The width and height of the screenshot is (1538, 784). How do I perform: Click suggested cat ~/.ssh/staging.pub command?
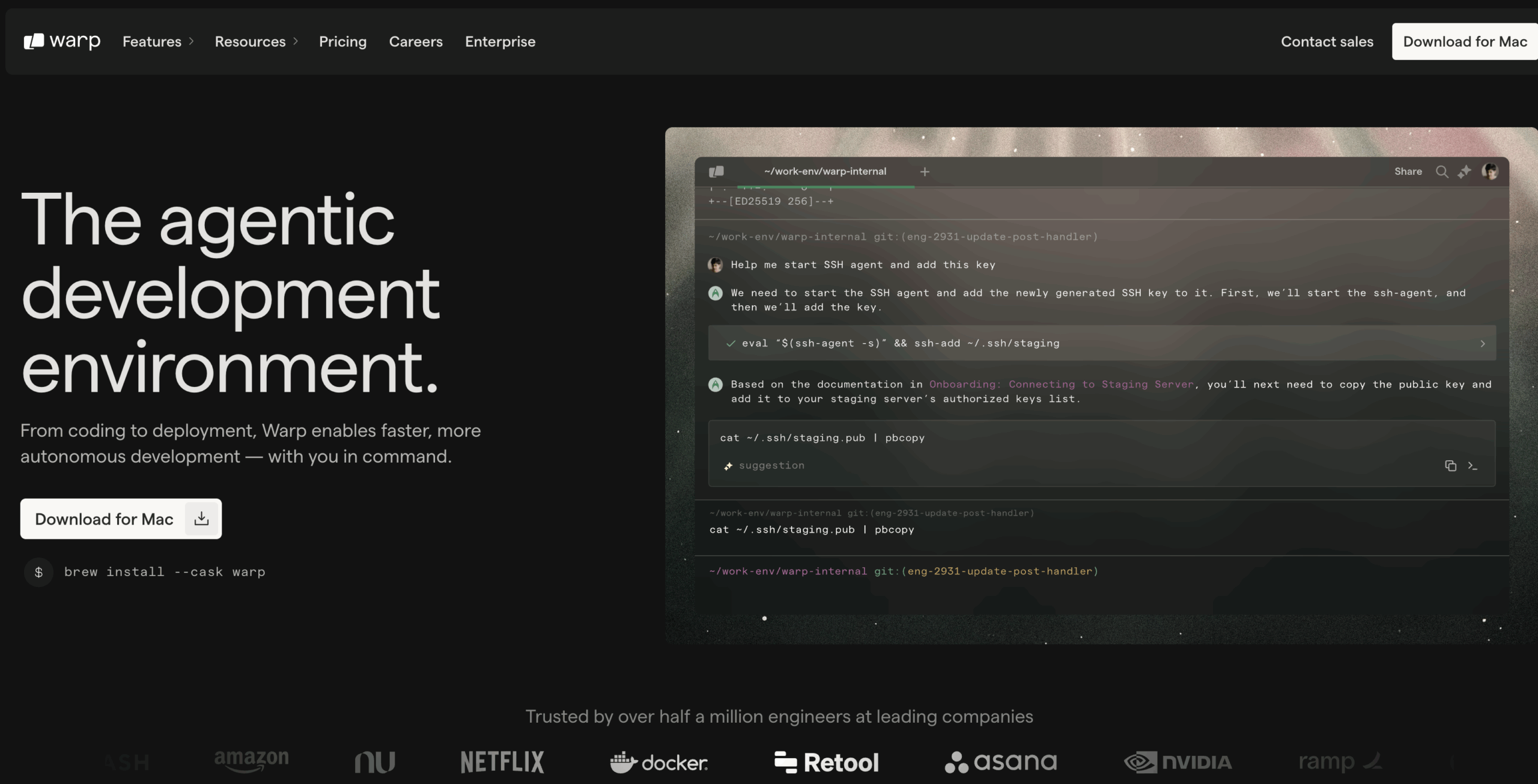pos(822,438)
